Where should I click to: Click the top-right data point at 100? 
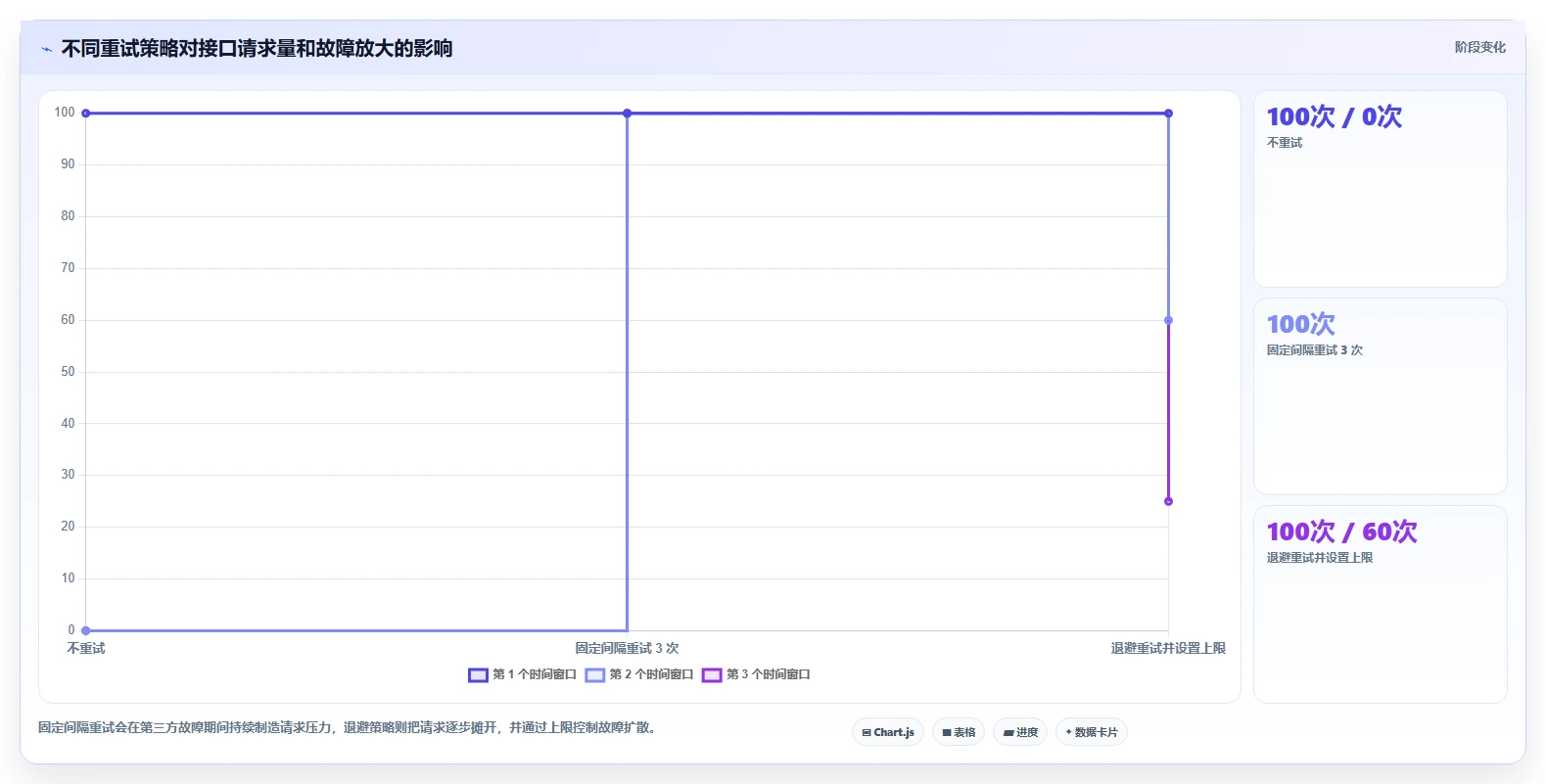1168,114
